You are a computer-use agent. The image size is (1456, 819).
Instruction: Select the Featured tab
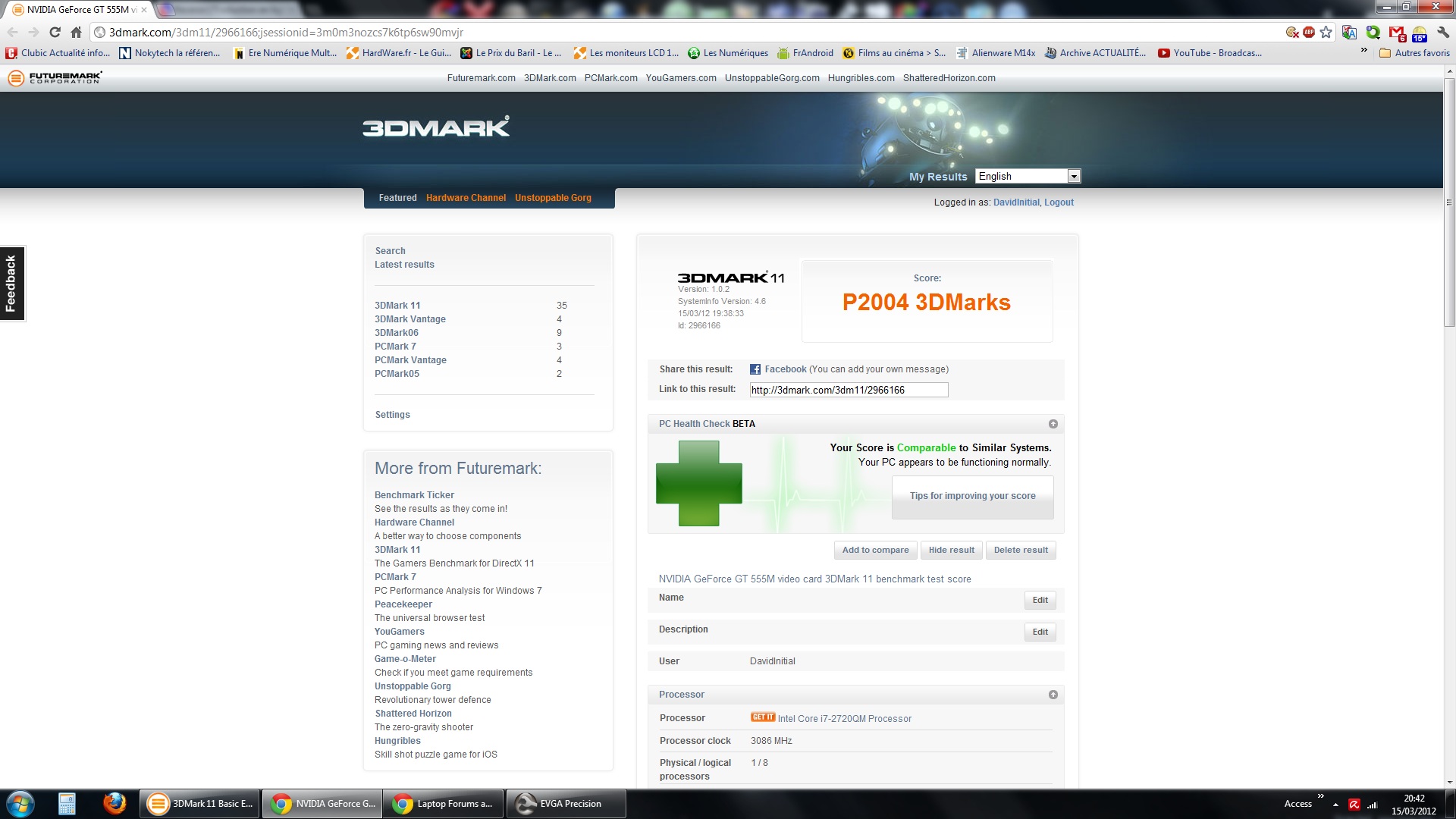point(397,198)
